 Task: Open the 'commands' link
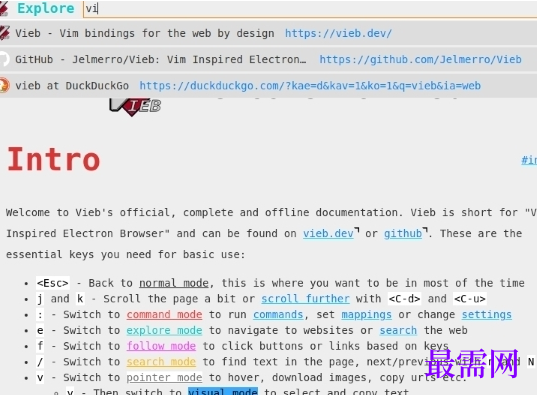click(x=278, y=314)
